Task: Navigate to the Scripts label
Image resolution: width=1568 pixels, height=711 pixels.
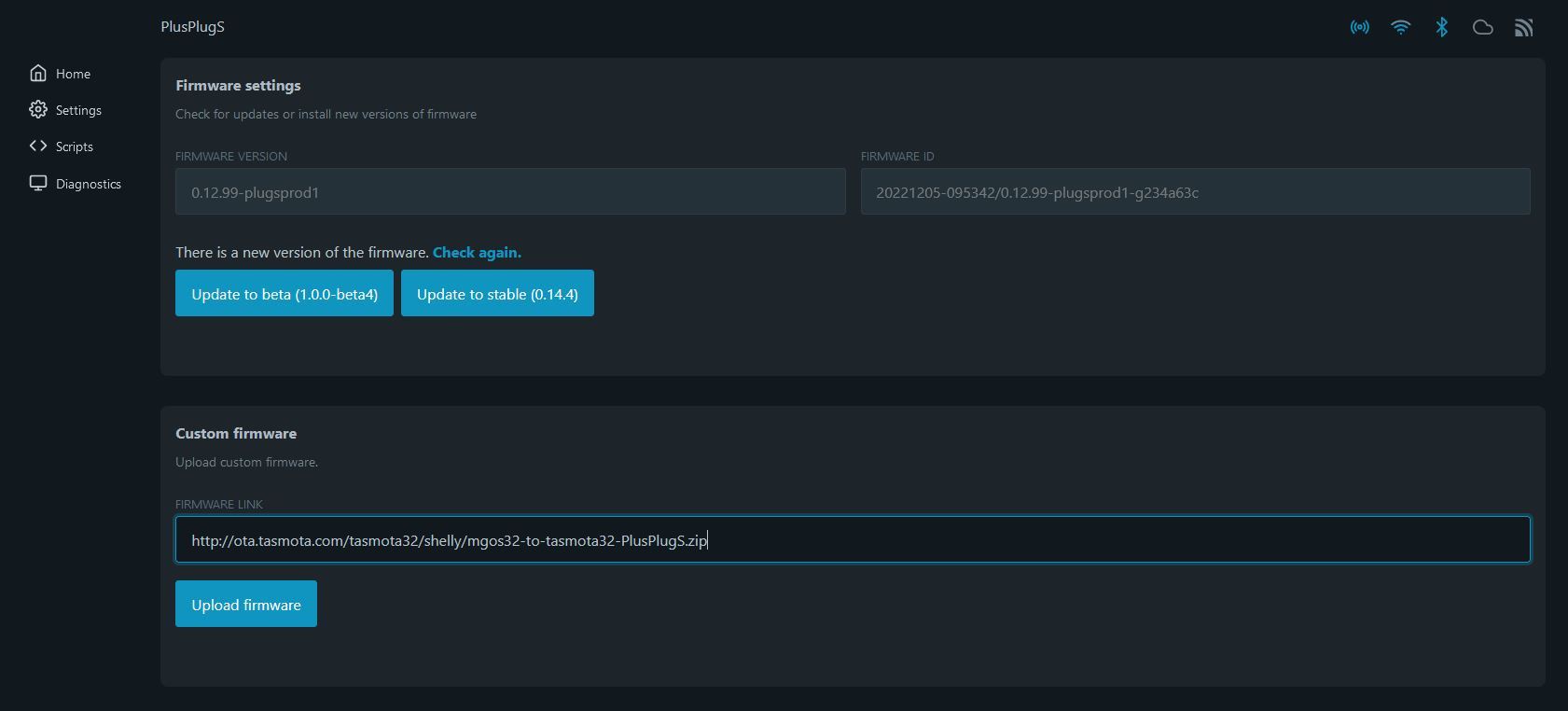Action: 74,146
